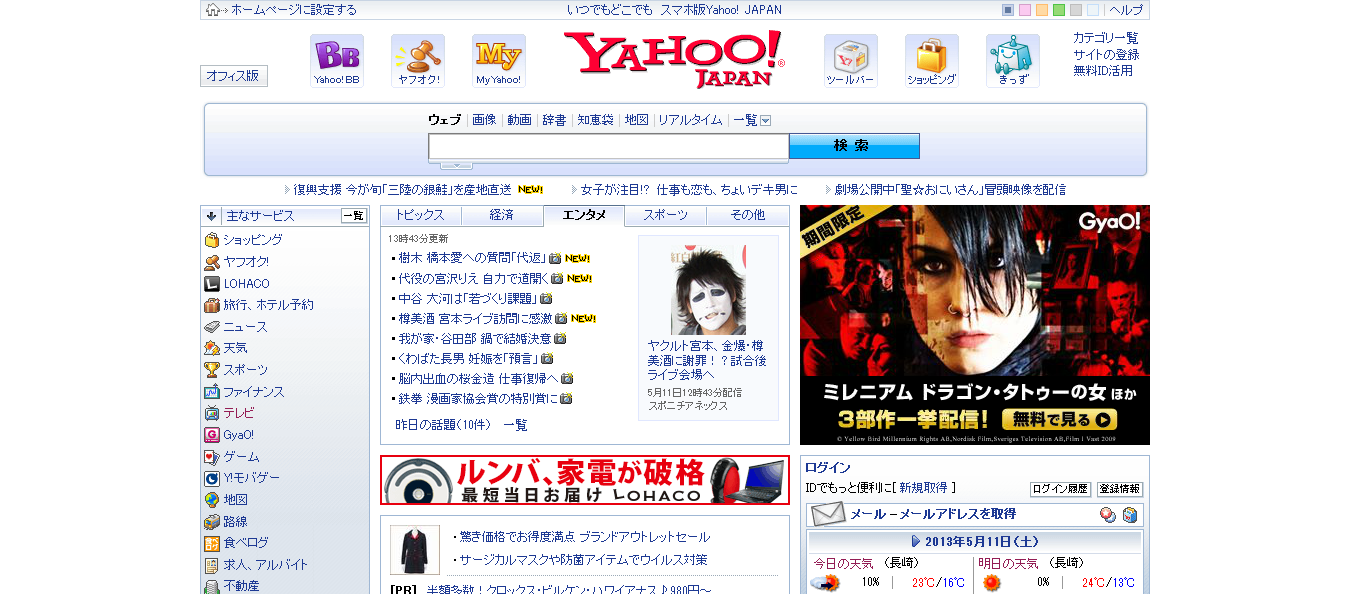The height and width of the screenshot is (594, 1349).
Task: Click the 検索 search button
Action: pyautogui.click(x=854, y=146)
